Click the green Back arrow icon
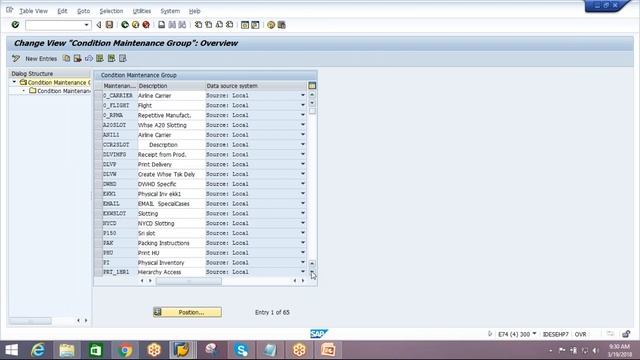Image resolution: width=640 pixels, height=360 pixels. [x=125, y=25]
